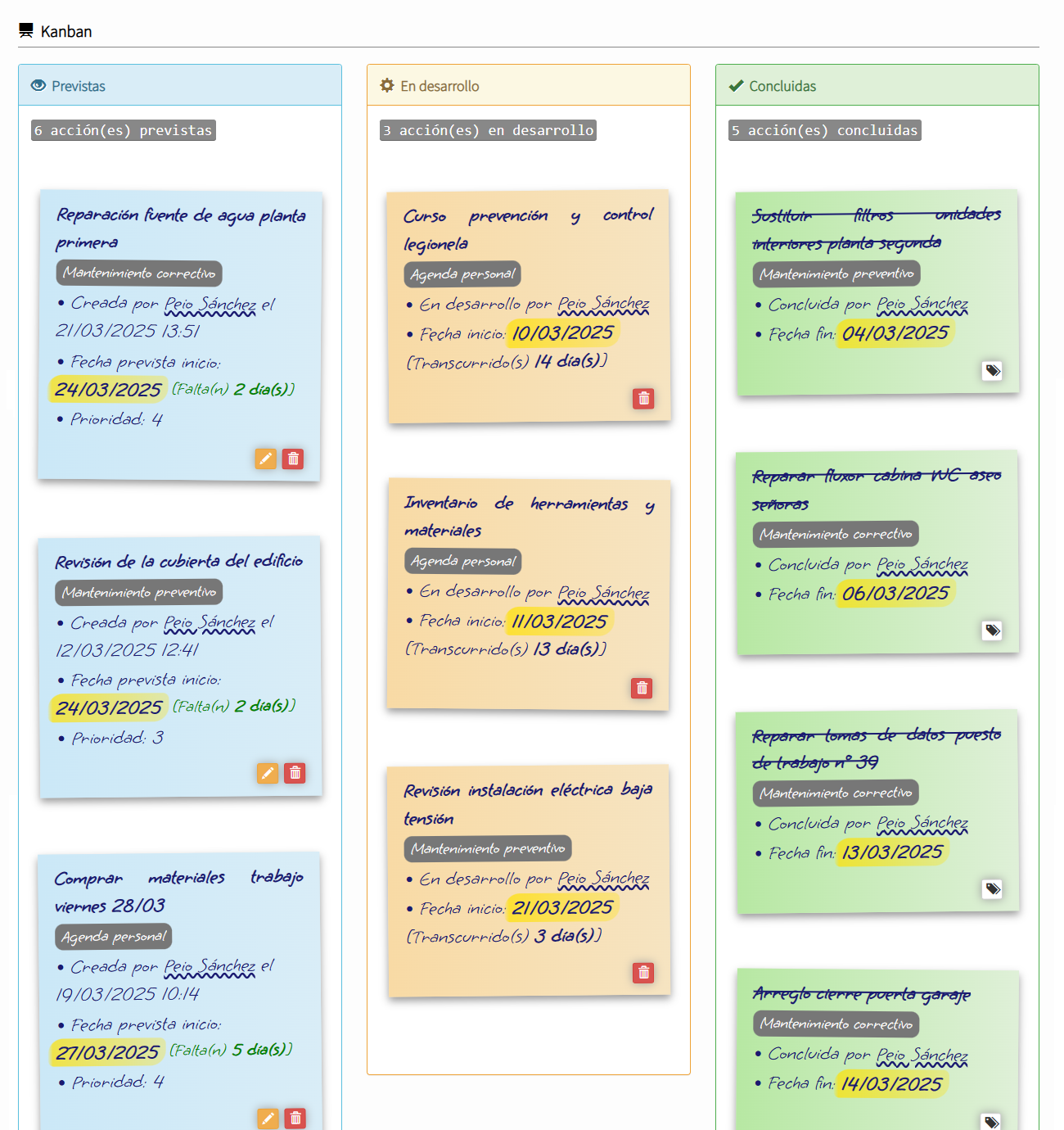Click tag icon on 'Sustituir filtros' card
Viewport: 1064px width, 1130px height.
[992, 371]
